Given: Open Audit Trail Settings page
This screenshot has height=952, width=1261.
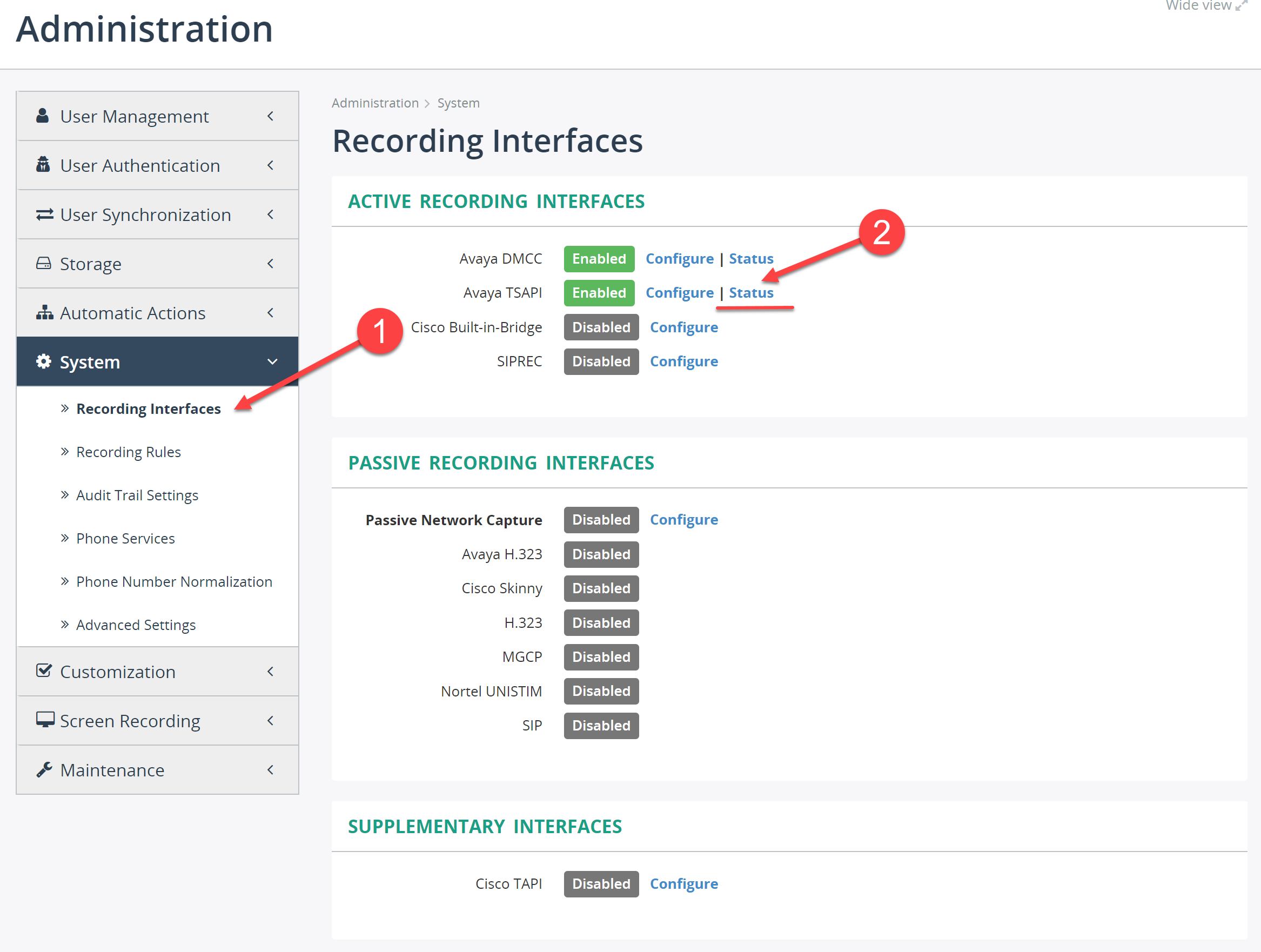Looking at the screenshot, I should [136, 494].
